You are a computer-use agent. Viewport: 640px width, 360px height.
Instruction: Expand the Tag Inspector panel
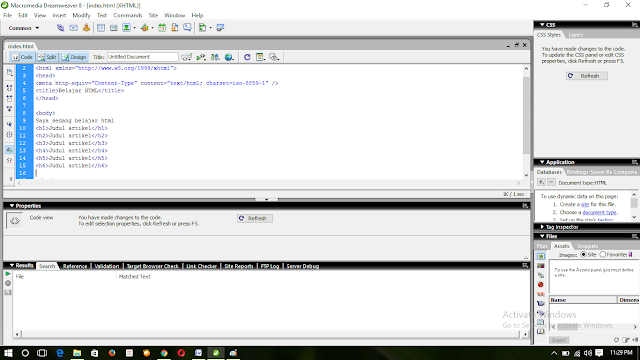coord(542,227)
